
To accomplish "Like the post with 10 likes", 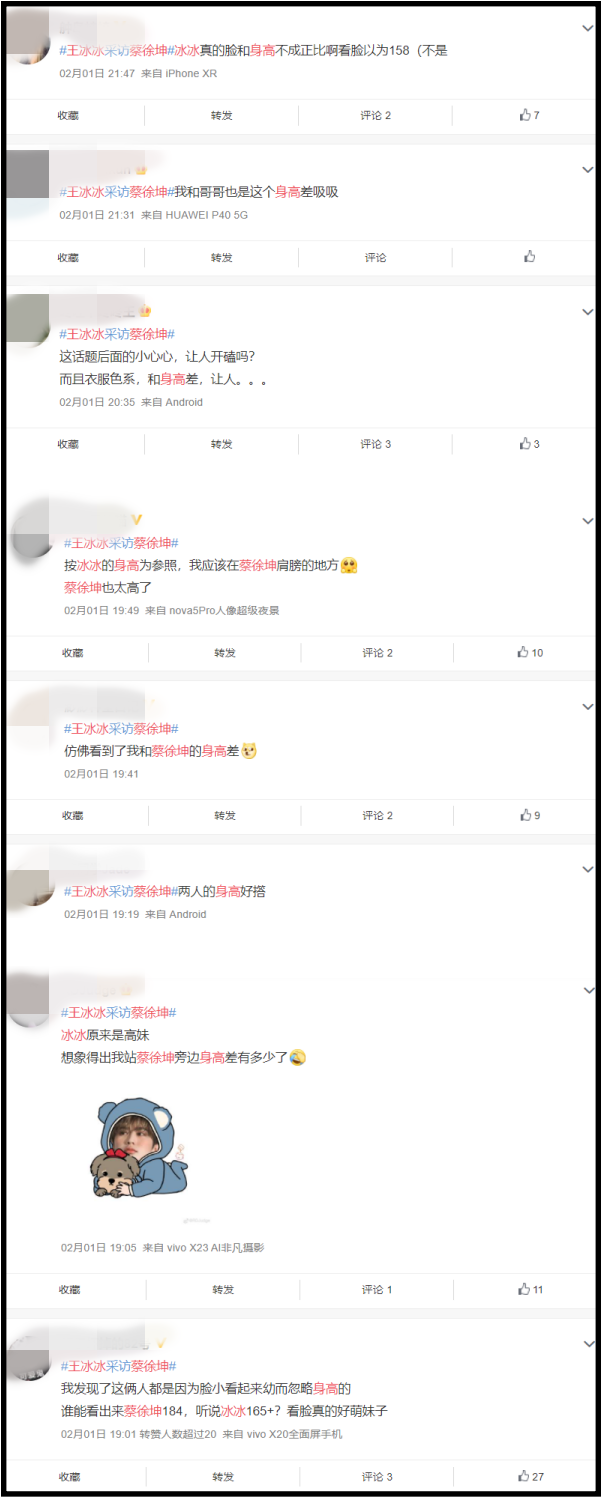I will click(530, 653).
